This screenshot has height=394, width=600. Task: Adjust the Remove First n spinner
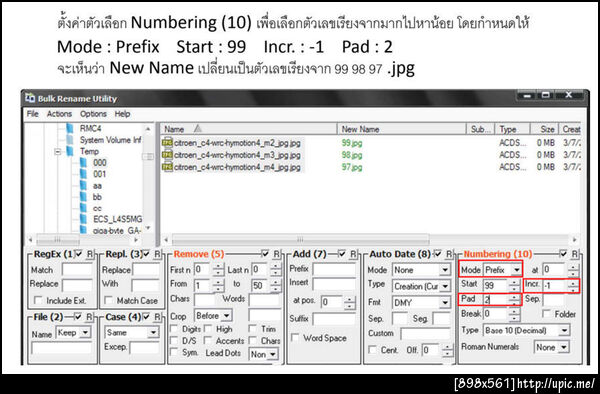click(218, 270)
